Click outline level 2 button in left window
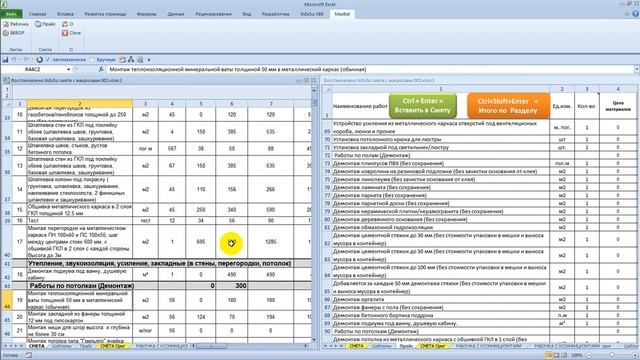This screenshot has width=640, height=360. click(7, 95)
